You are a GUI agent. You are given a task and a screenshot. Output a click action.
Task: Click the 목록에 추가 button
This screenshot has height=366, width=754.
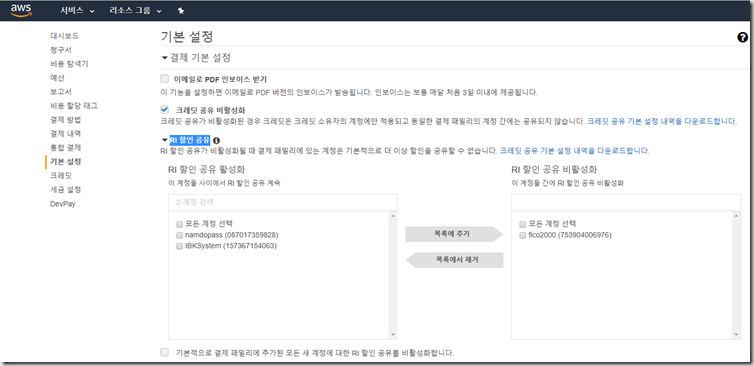click(454, 234)
